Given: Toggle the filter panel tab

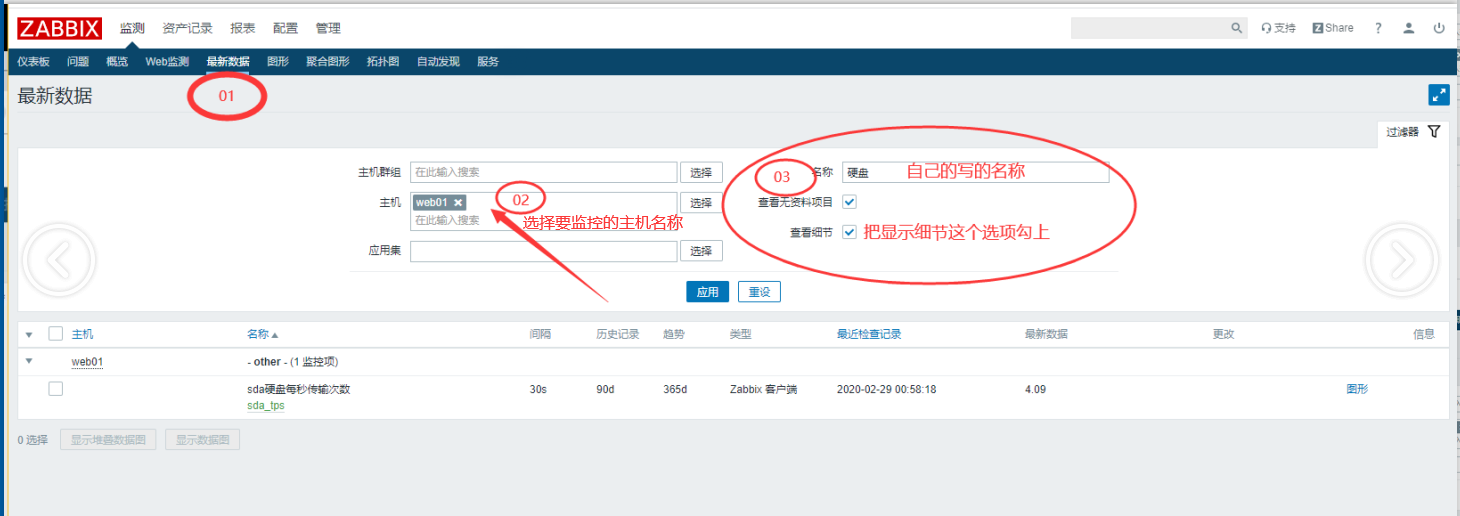Looking at the screenshot, I should pyautogui.click(x=1412, y=132).
